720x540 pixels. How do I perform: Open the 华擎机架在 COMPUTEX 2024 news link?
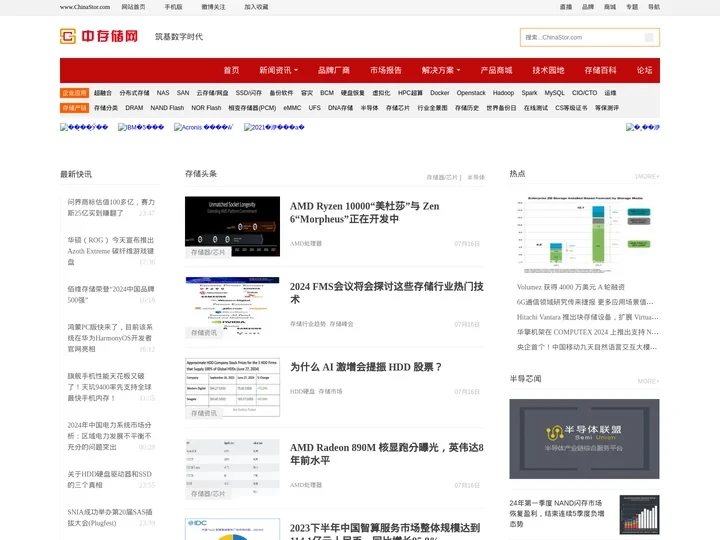[x=587, y=332]
